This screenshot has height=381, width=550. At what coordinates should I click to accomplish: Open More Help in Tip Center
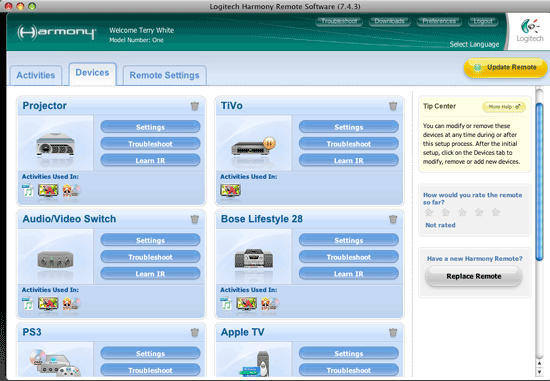[x=504, y=107]
